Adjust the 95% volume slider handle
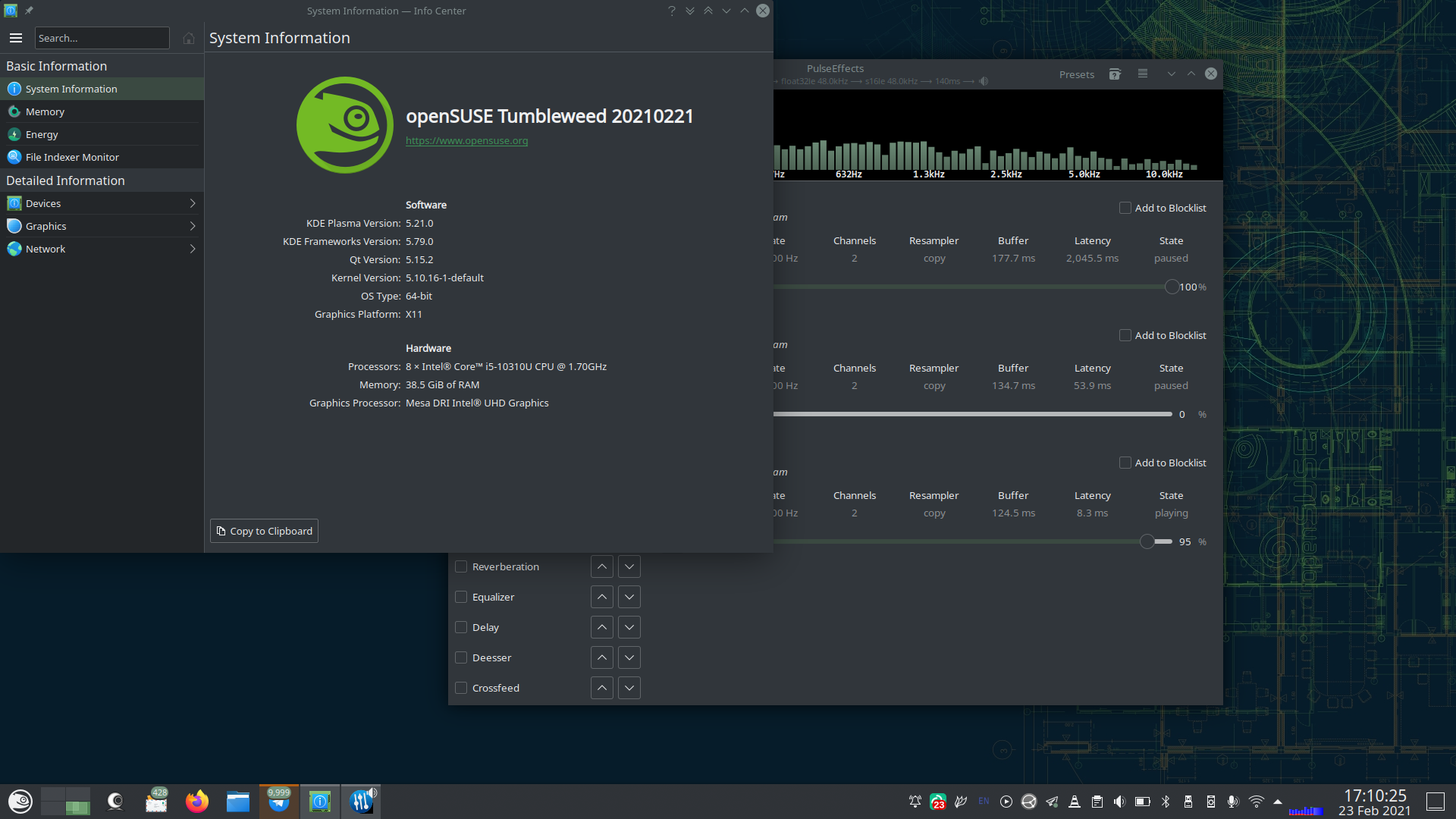Viewport: 1456px width, 819px height. click(1147, 541)
